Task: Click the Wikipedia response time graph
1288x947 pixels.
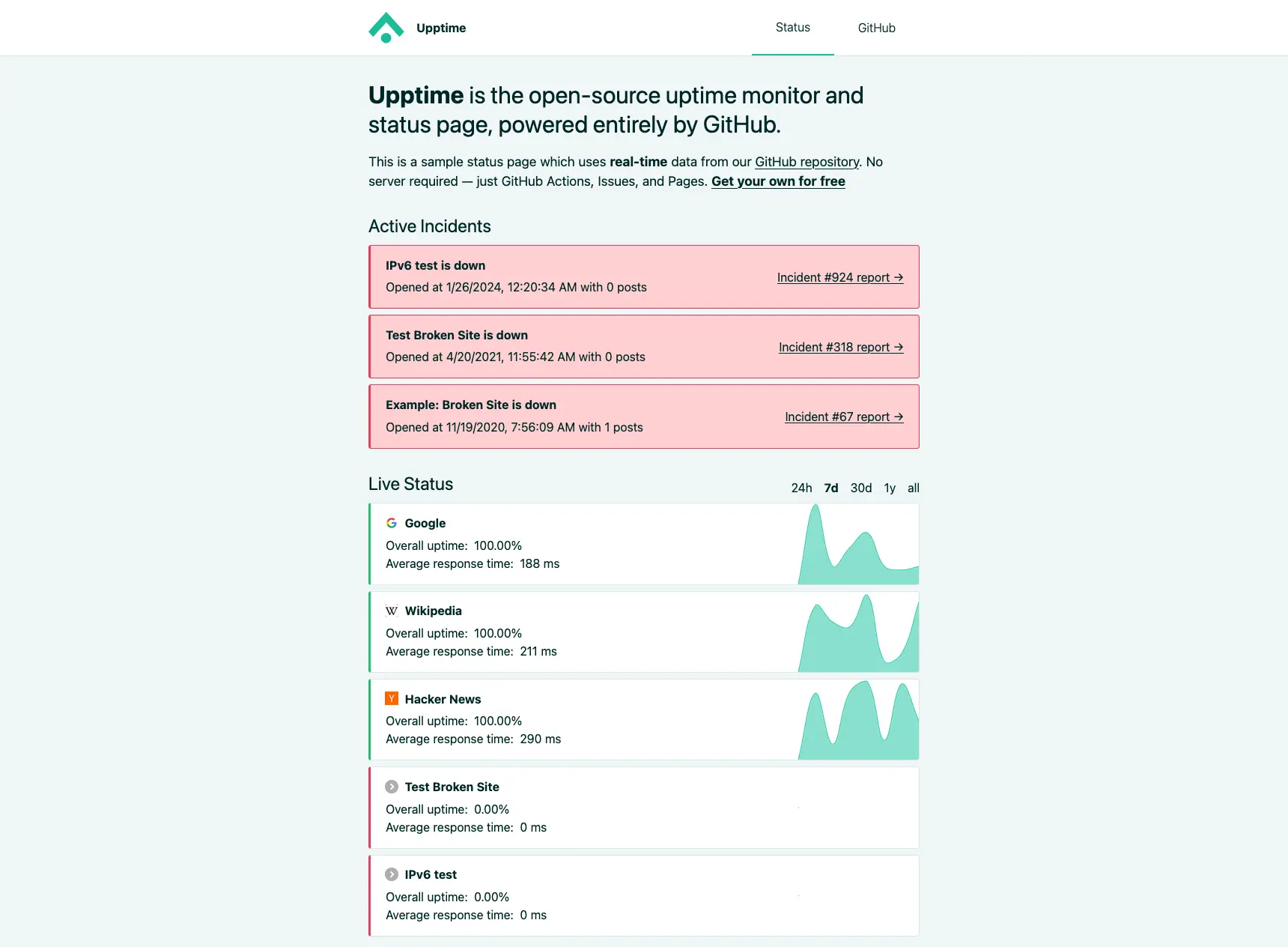Action: 858,632
